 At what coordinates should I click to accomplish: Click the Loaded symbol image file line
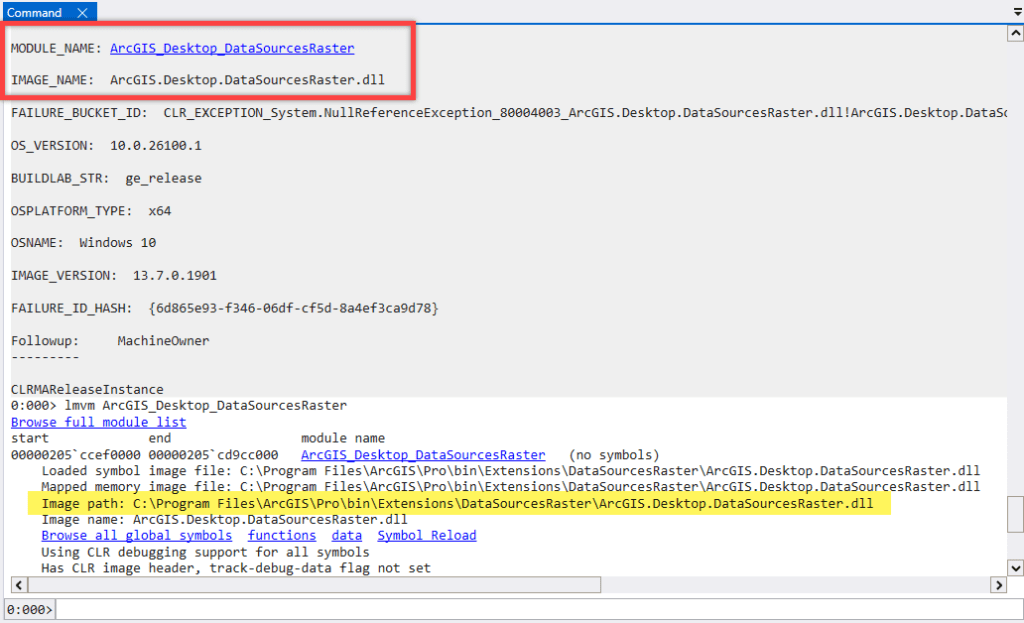click(511, 471)
